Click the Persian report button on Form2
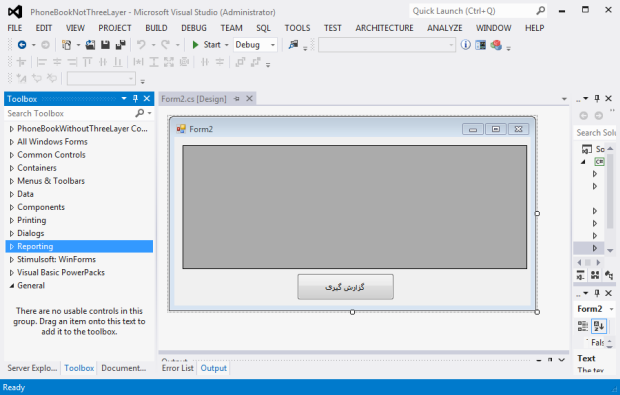The image size is (620, 395). (345, 287)
